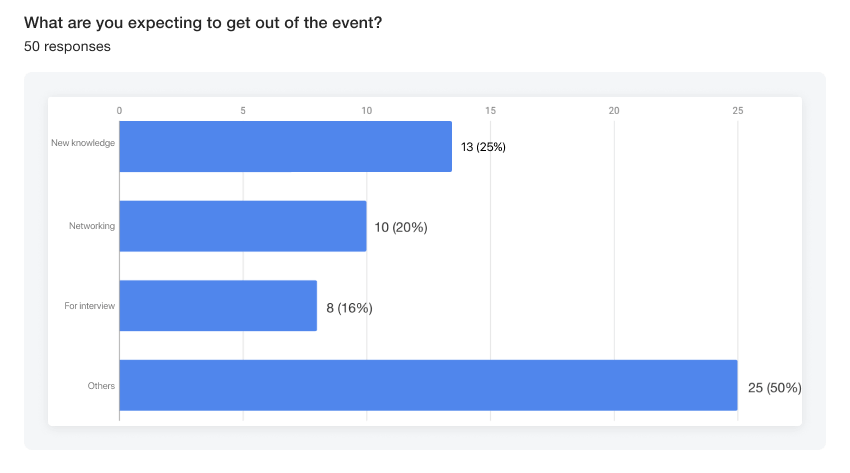850x473 pixels.
Task: Click the Others bar
Action: 428,385
